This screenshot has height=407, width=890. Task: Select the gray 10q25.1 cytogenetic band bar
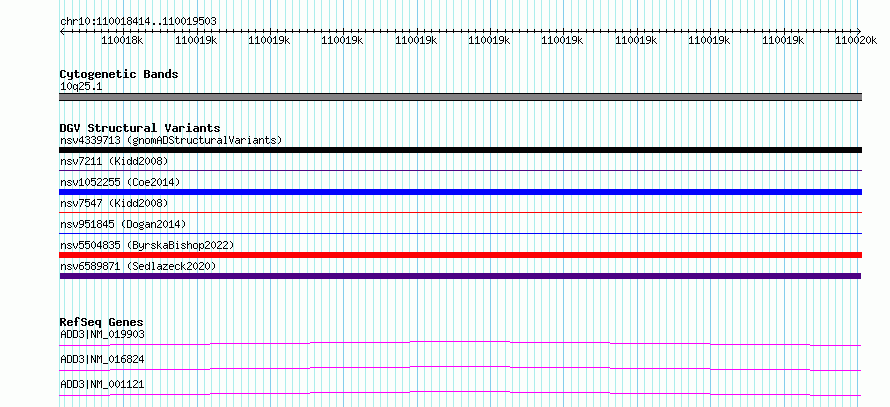(x=460, y=97)
